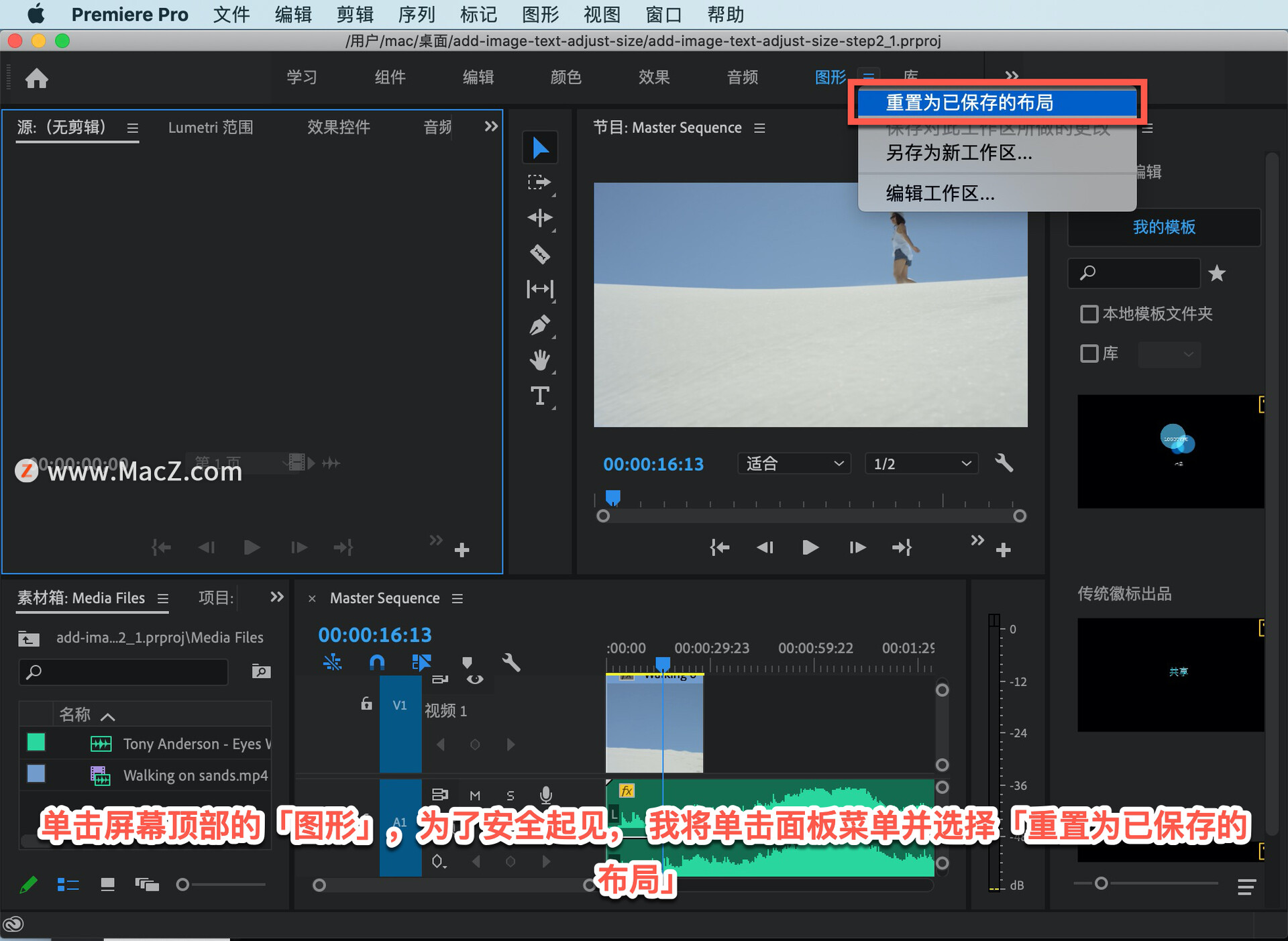Click star favorites filter in Essential Graphics
The width and height of the screenshot is (1288, 941).
point(1217,273)
